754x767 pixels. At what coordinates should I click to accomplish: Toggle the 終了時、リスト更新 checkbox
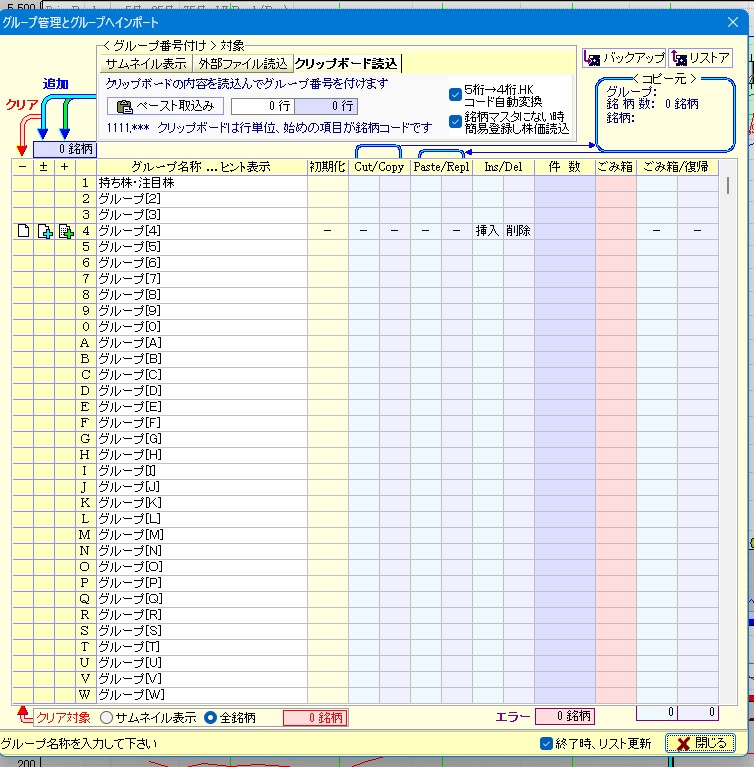pyautogui.click(x=546, y=743)
